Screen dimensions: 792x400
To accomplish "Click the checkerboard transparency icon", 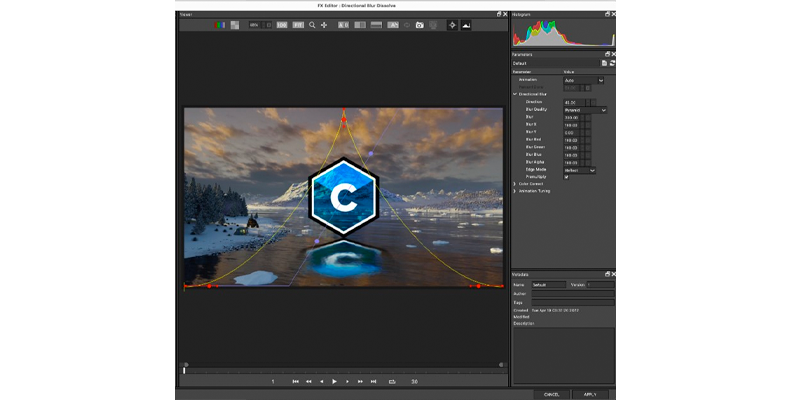I will click(235, 25).
